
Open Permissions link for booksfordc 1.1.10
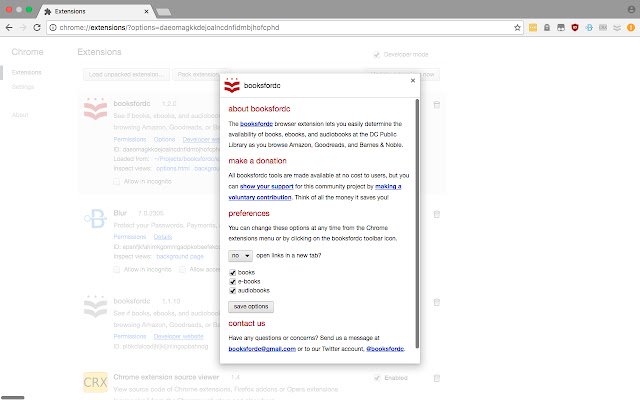pos(130,337)
